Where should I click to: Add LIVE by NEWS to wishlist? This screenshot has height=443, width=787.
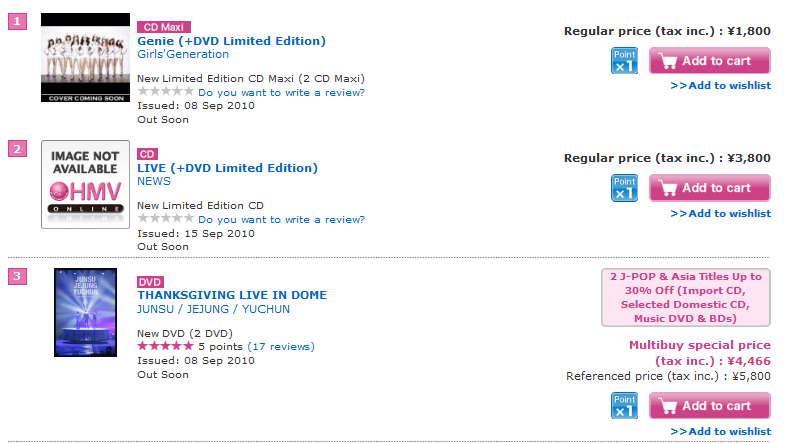coord(721,213)
